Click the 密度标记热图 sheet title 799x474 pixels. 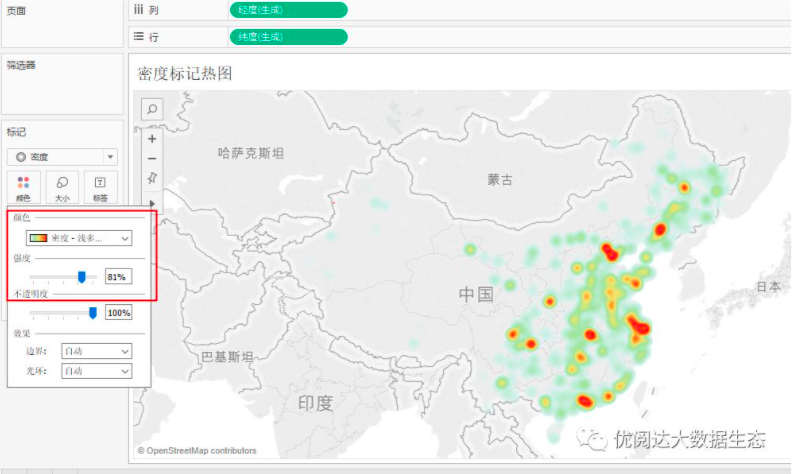(185, 74)
